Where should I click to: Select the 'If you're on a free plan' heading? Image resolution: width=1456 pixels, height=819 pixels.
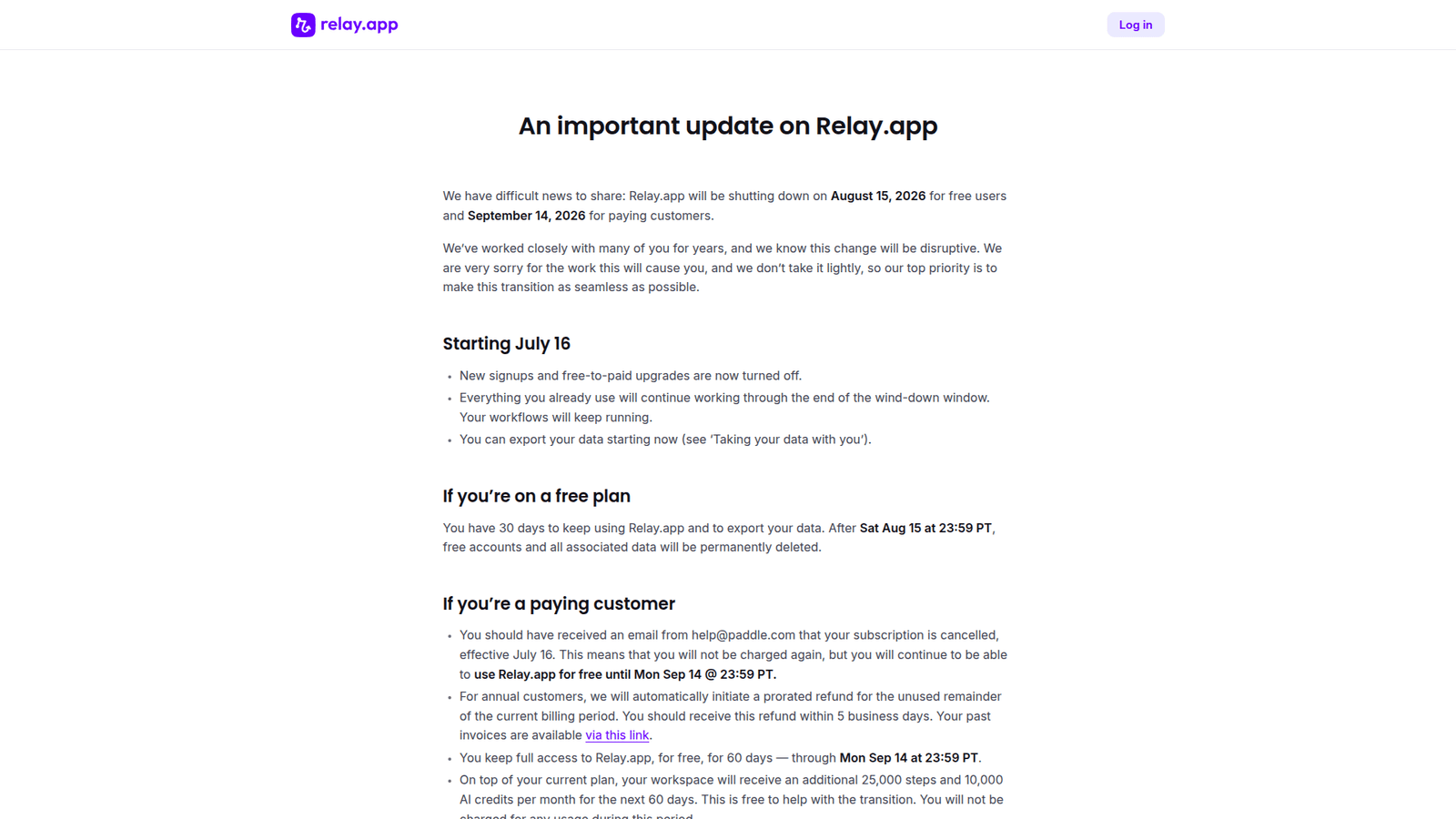coord(537,496)
